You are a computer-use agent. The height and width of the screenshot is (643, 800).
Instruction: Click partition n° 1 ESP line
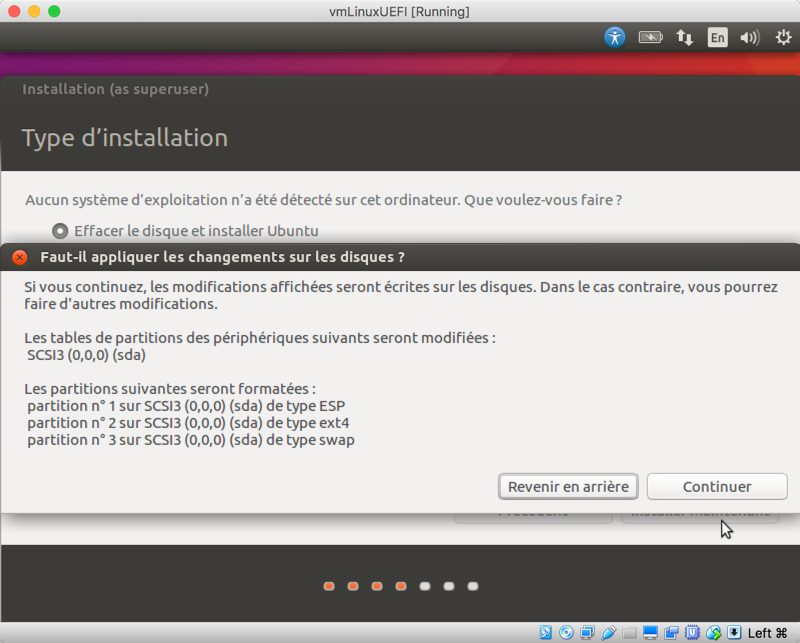(186, 406)
